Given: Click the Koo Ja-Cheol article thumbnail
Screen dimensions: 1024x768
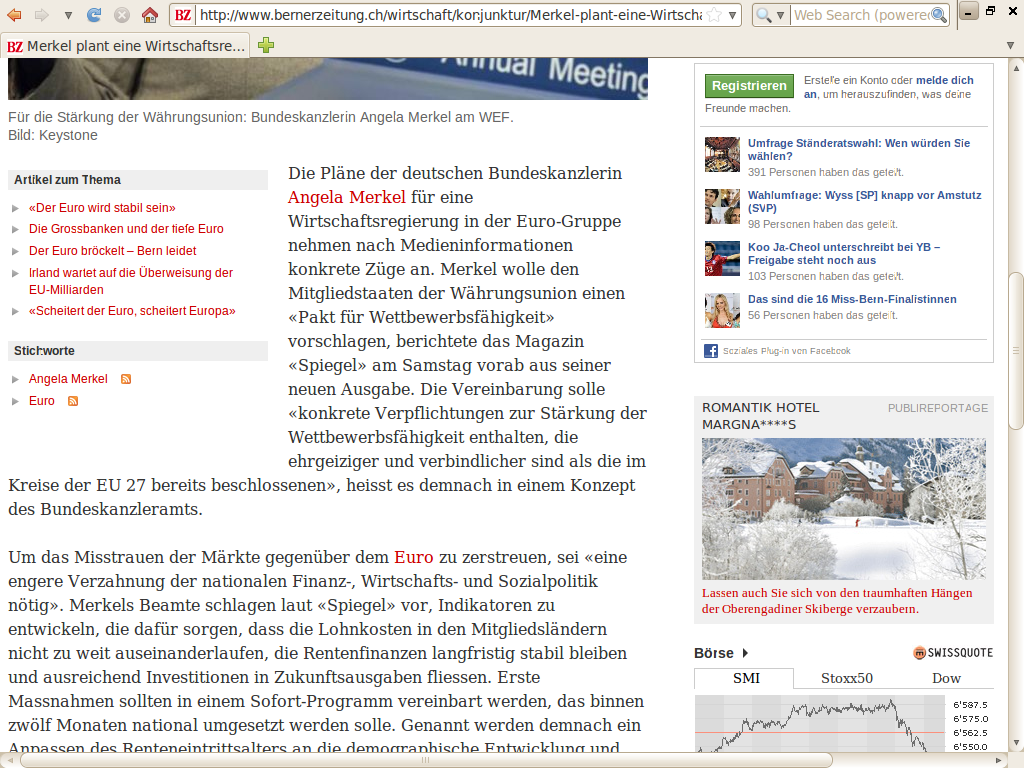Looking at the screenshot, I should click(x=722, y=259).
